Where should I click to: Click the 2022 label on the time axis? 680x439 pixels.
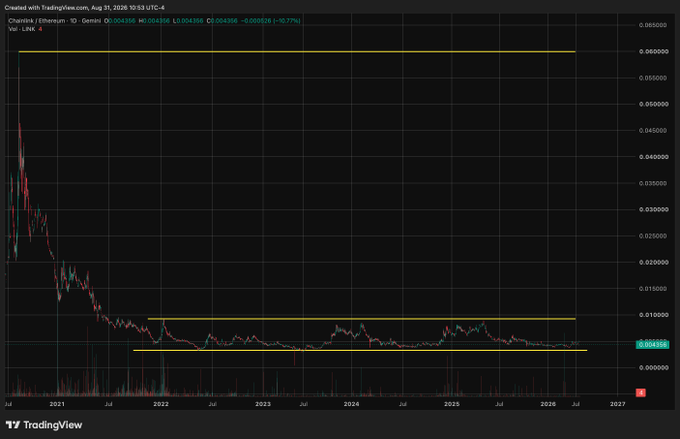(x=161, y=404)
